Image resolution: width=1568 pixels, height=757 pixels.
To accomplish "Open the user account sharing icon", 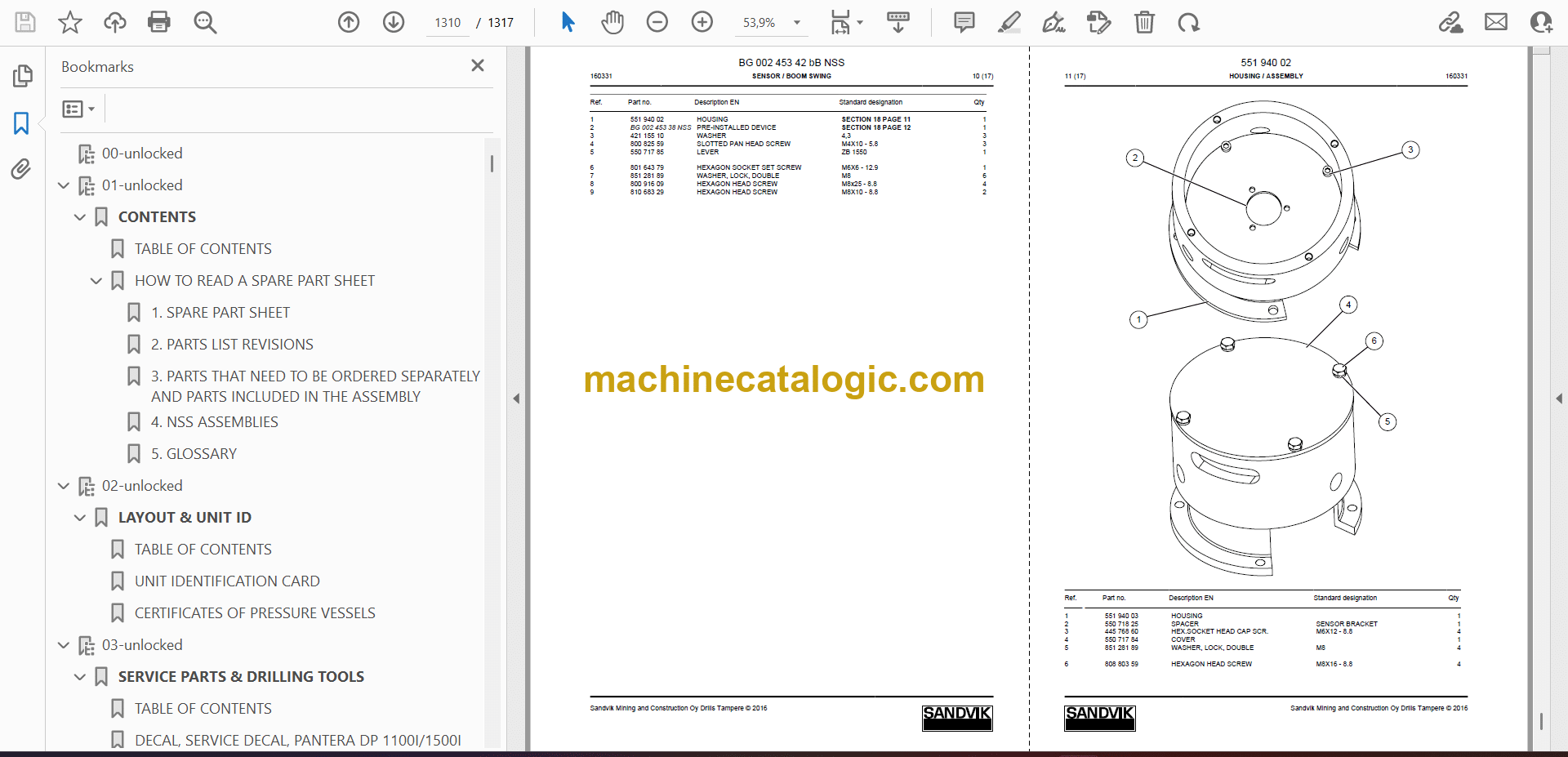I will [x=1541, y=22].
